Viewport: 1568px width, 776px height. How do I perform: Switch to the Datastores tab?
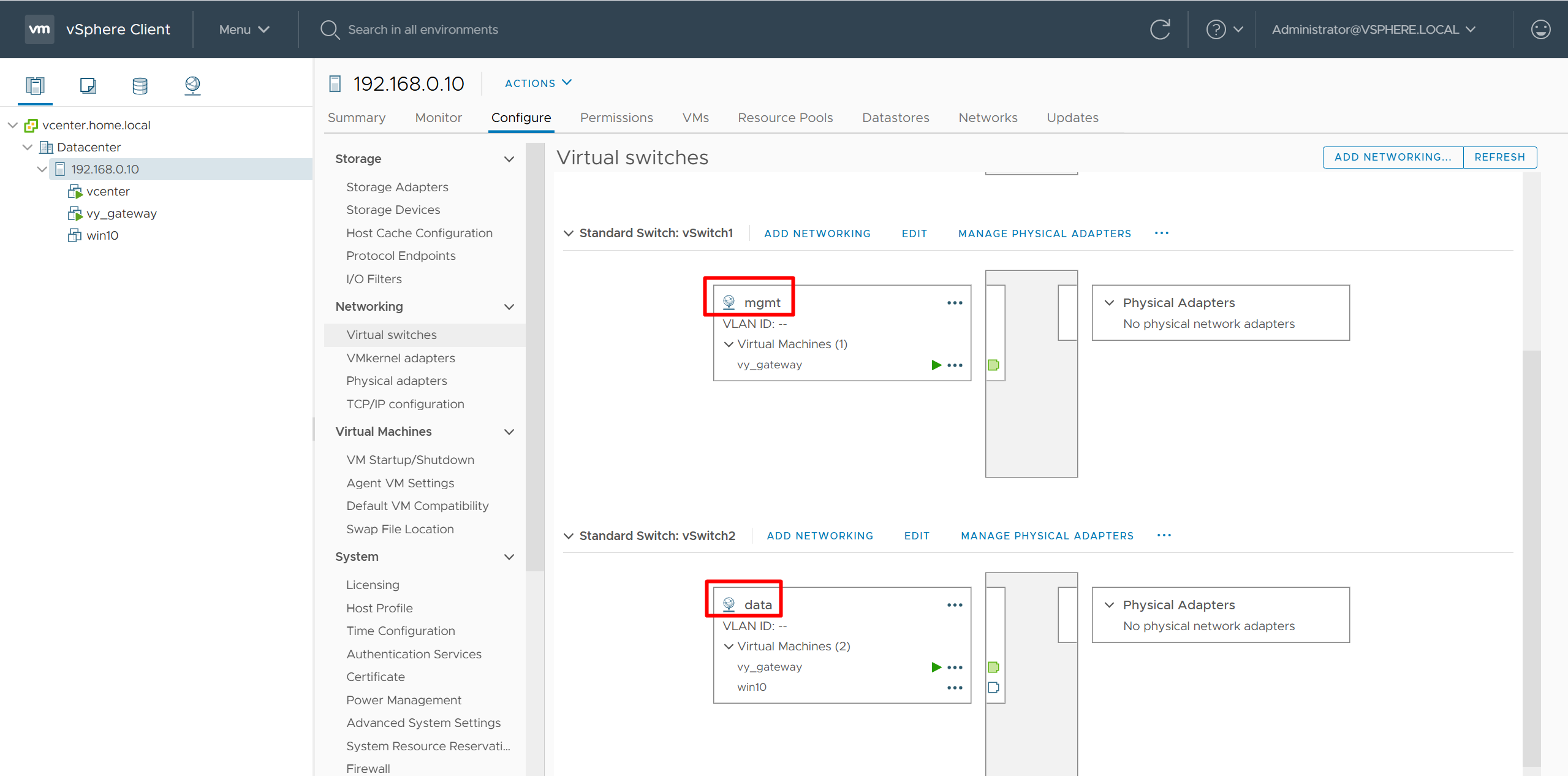click(895, 118)
